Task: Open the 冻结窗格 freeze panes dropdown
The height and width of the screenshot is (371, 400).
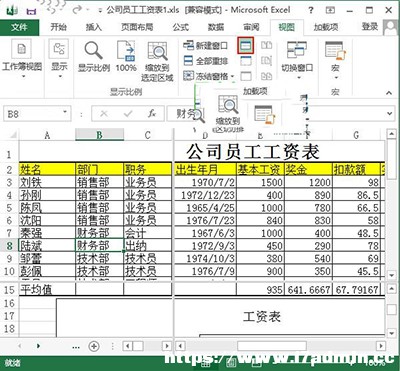Action: 232,76
